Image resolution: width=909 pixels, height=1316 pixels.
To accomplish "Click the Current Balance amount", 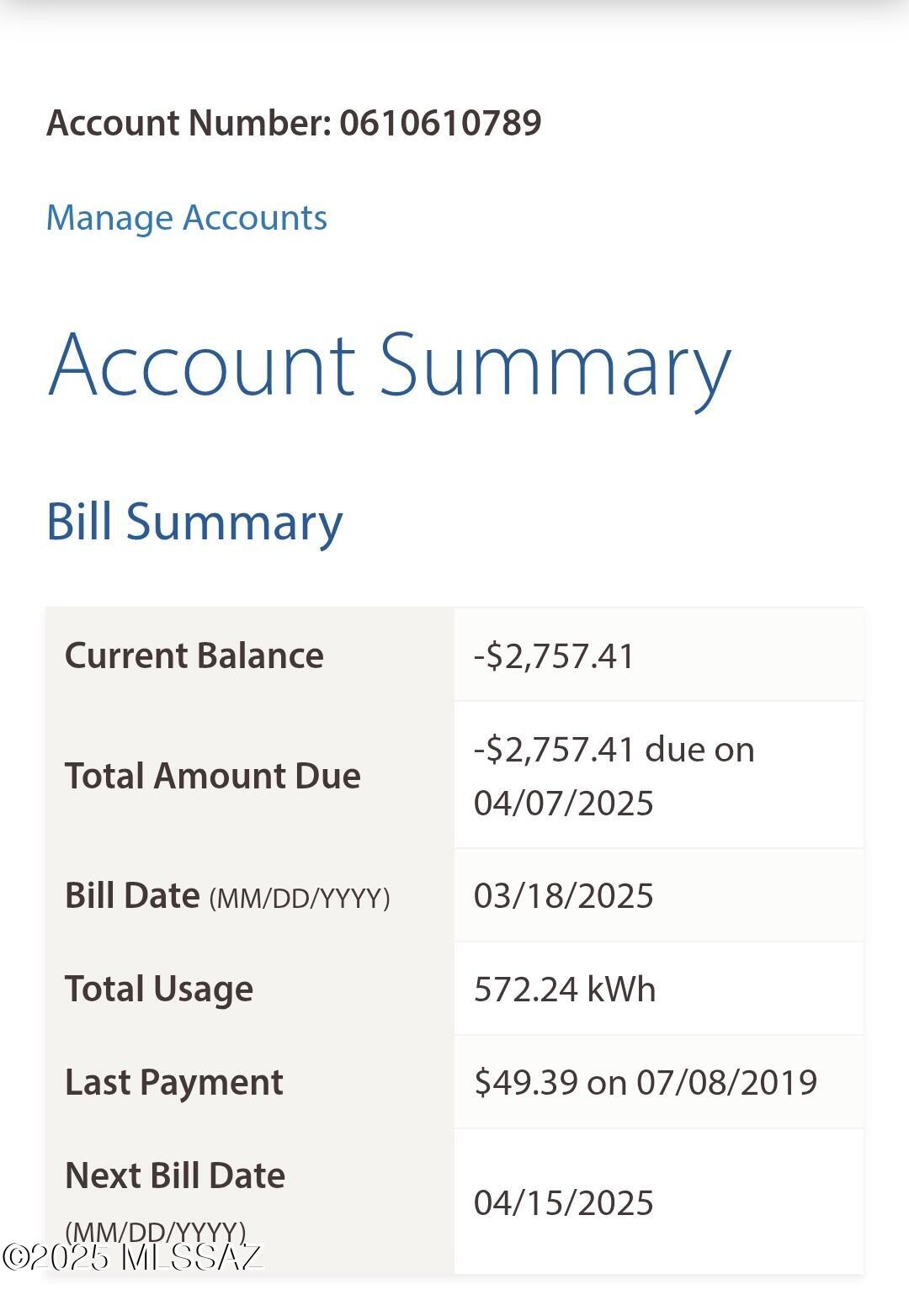I will pos(554,656).
